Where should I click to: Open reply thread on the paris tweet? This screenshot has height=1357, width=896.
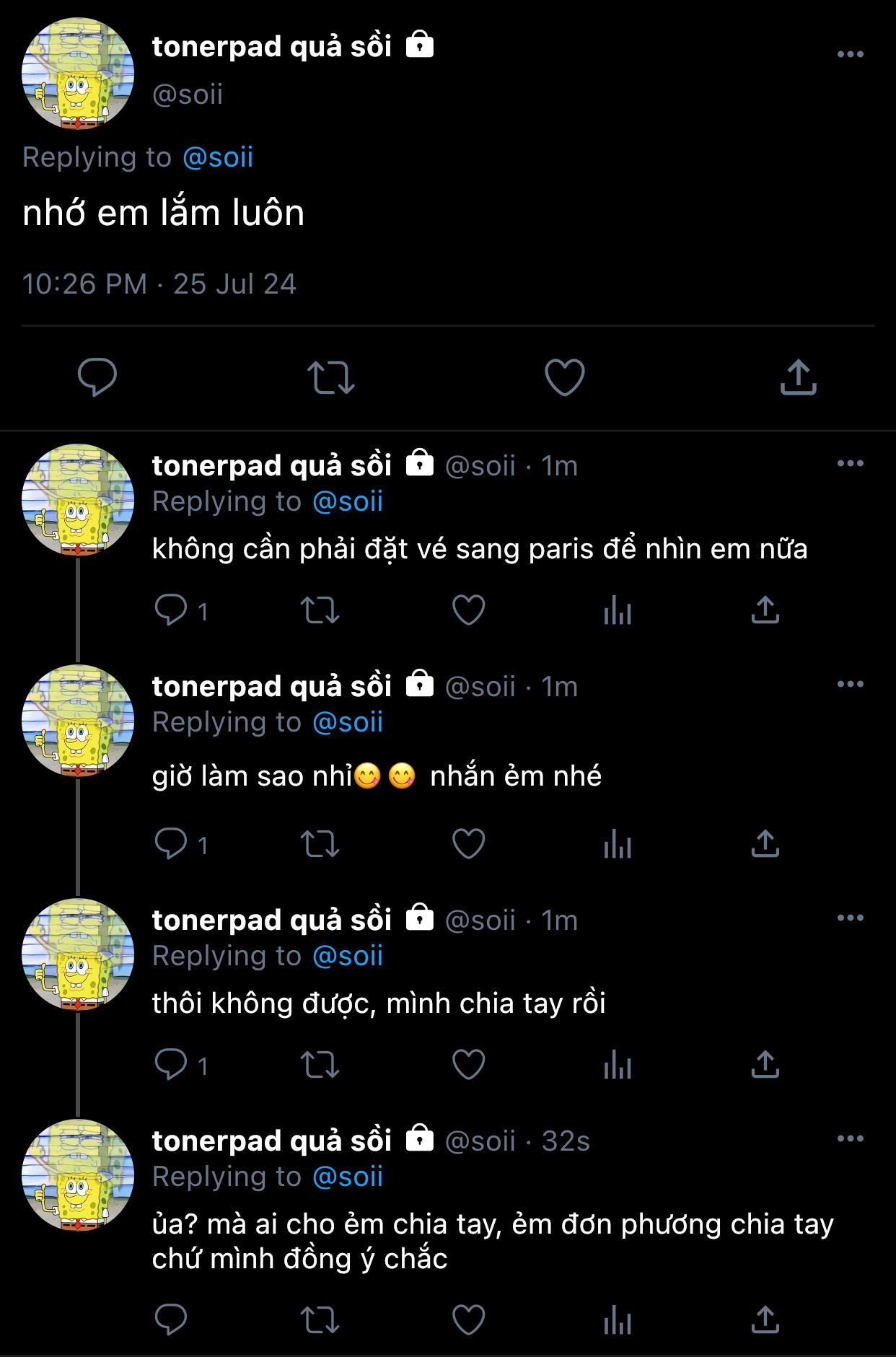pyautogui.click(x=172, y=611)
